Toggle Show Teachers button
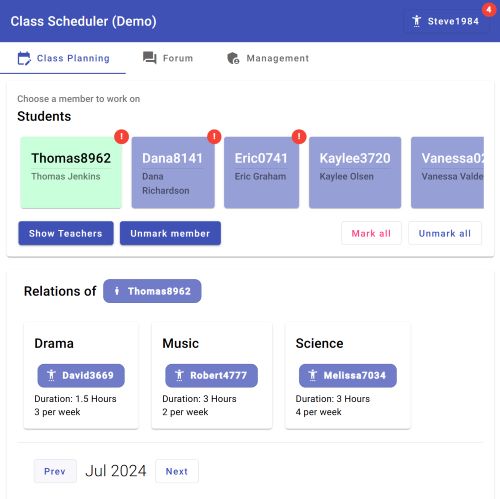Screen dimensions: 500x499 66,233
